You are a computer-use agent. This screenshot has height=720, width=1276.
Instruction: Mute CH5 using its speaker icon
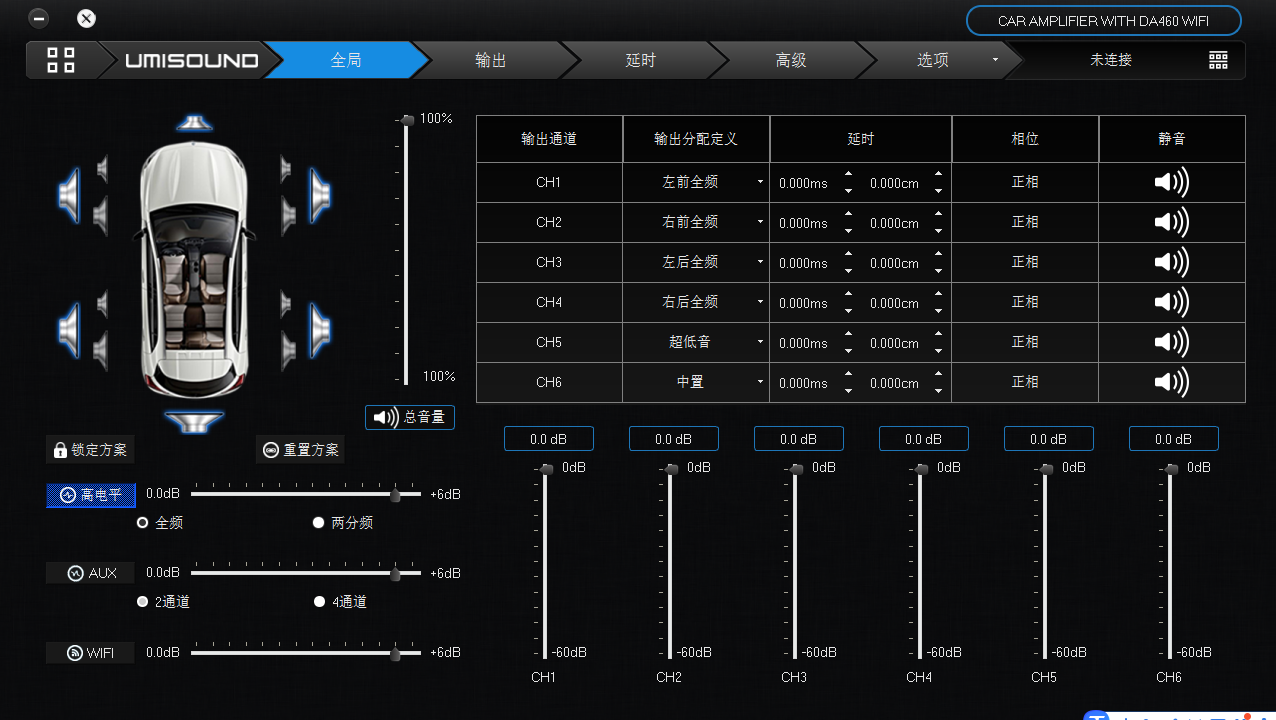(x=1171, y=342)
